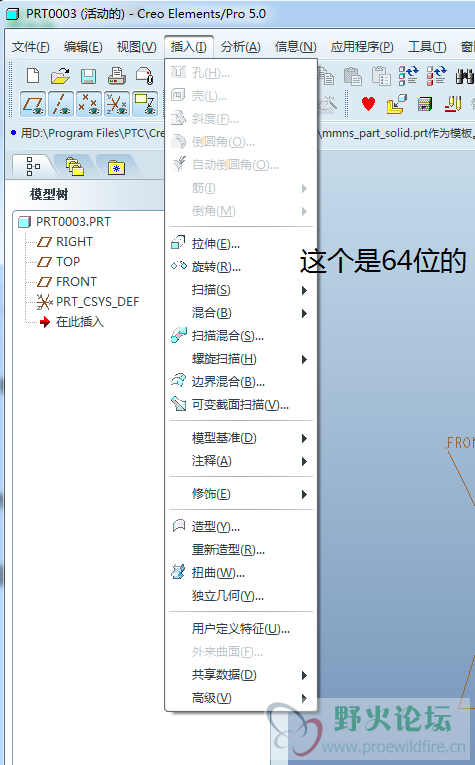Choose 拉伸(E)... Extrude from menu
Viewport: 475px width, 765px height.
click(x=241, y=243)
